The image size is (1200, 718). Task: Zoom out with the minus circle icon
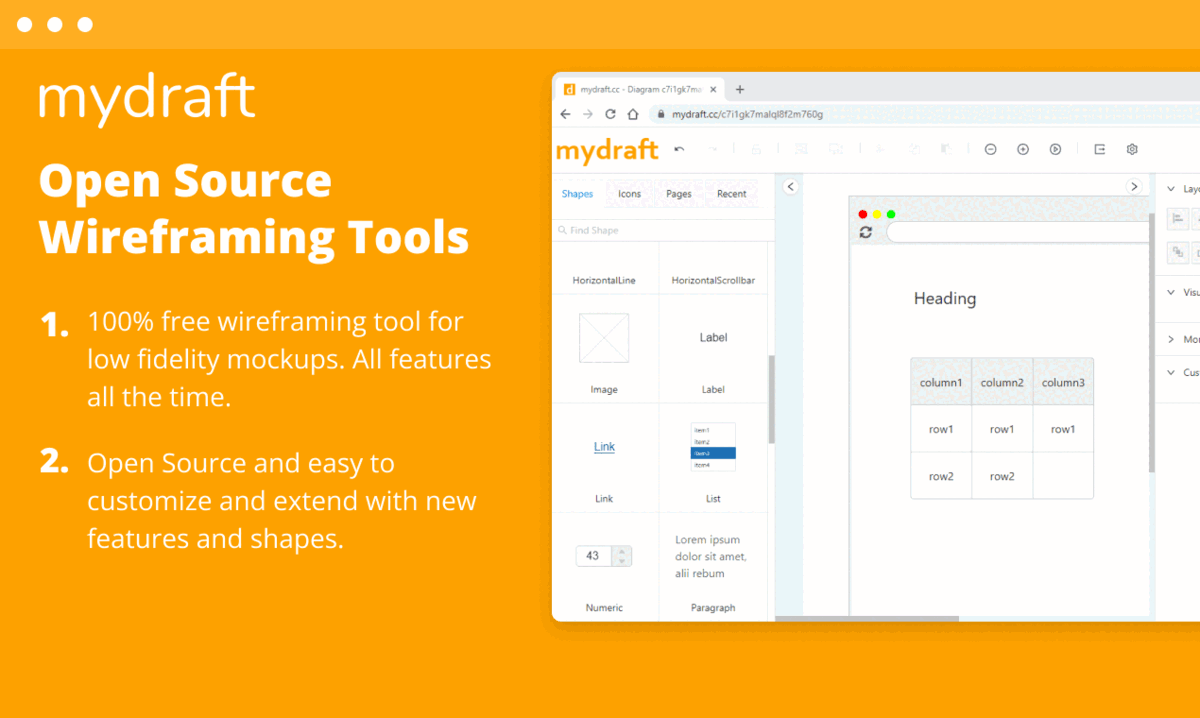[x=990, y=149]
